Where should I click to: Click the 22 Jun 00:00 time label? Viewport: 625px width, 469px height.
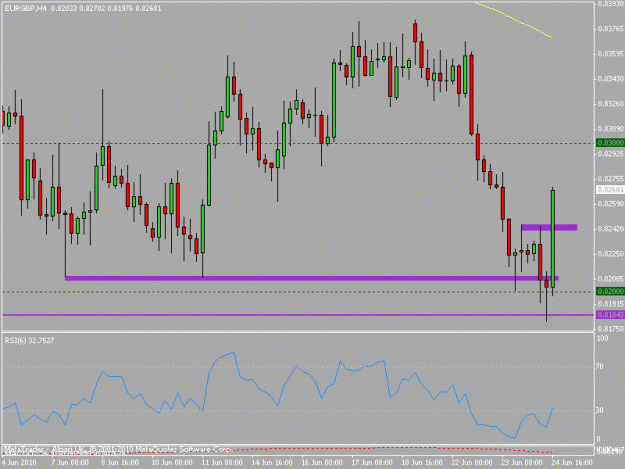tap(472, 463)
